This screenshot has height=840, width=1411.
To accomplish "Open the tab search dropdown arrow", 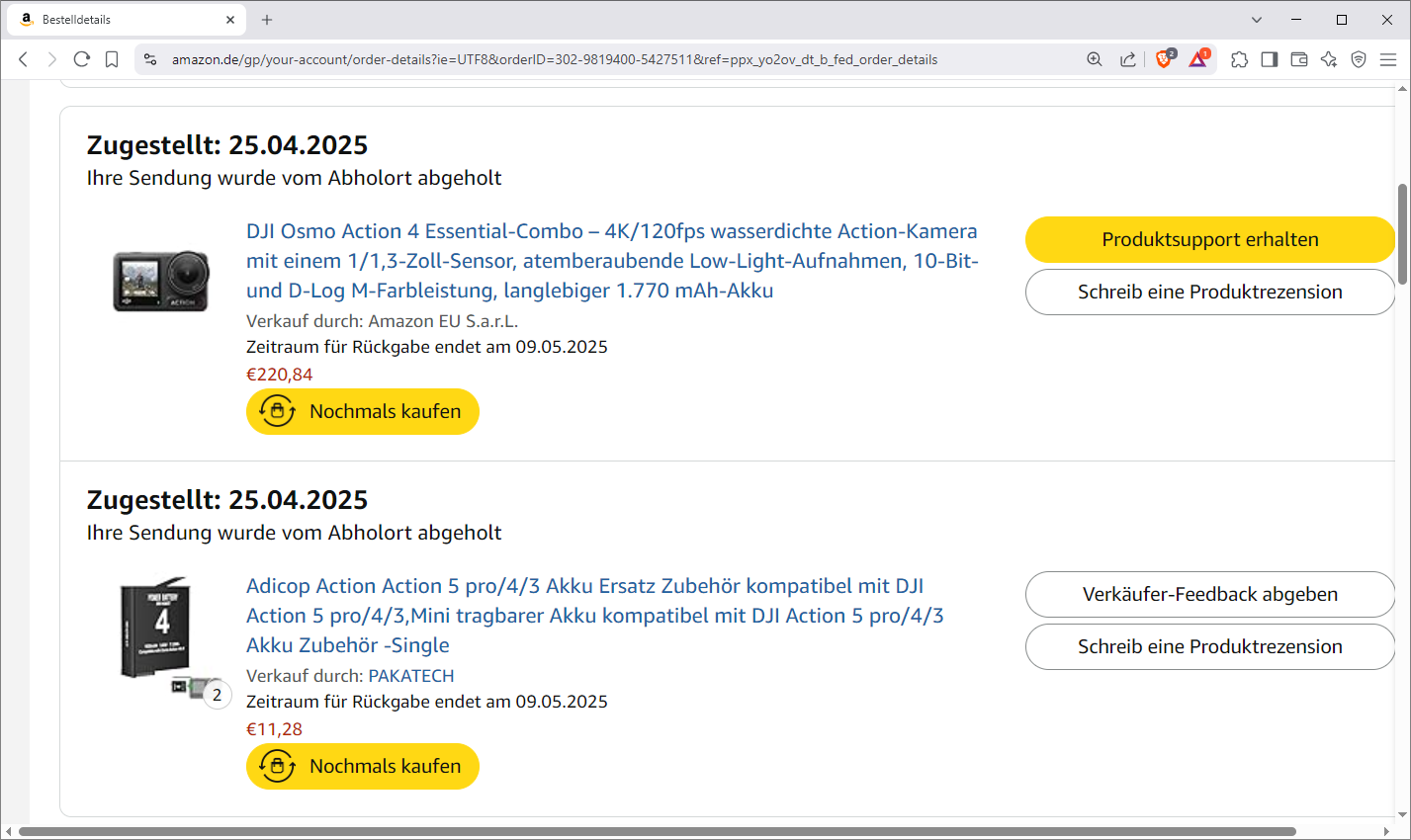I will point(1257,19).
